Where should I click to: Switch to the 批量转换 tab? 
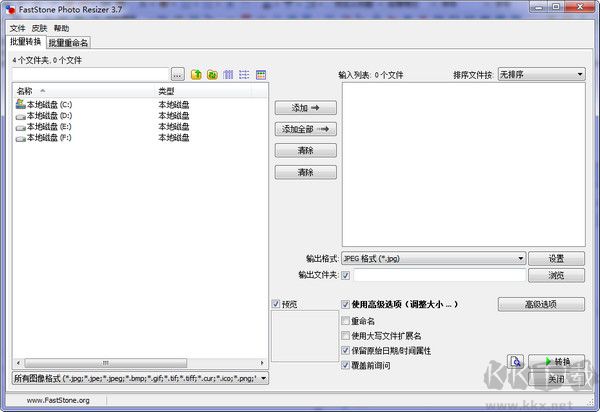tap(26, 42)
